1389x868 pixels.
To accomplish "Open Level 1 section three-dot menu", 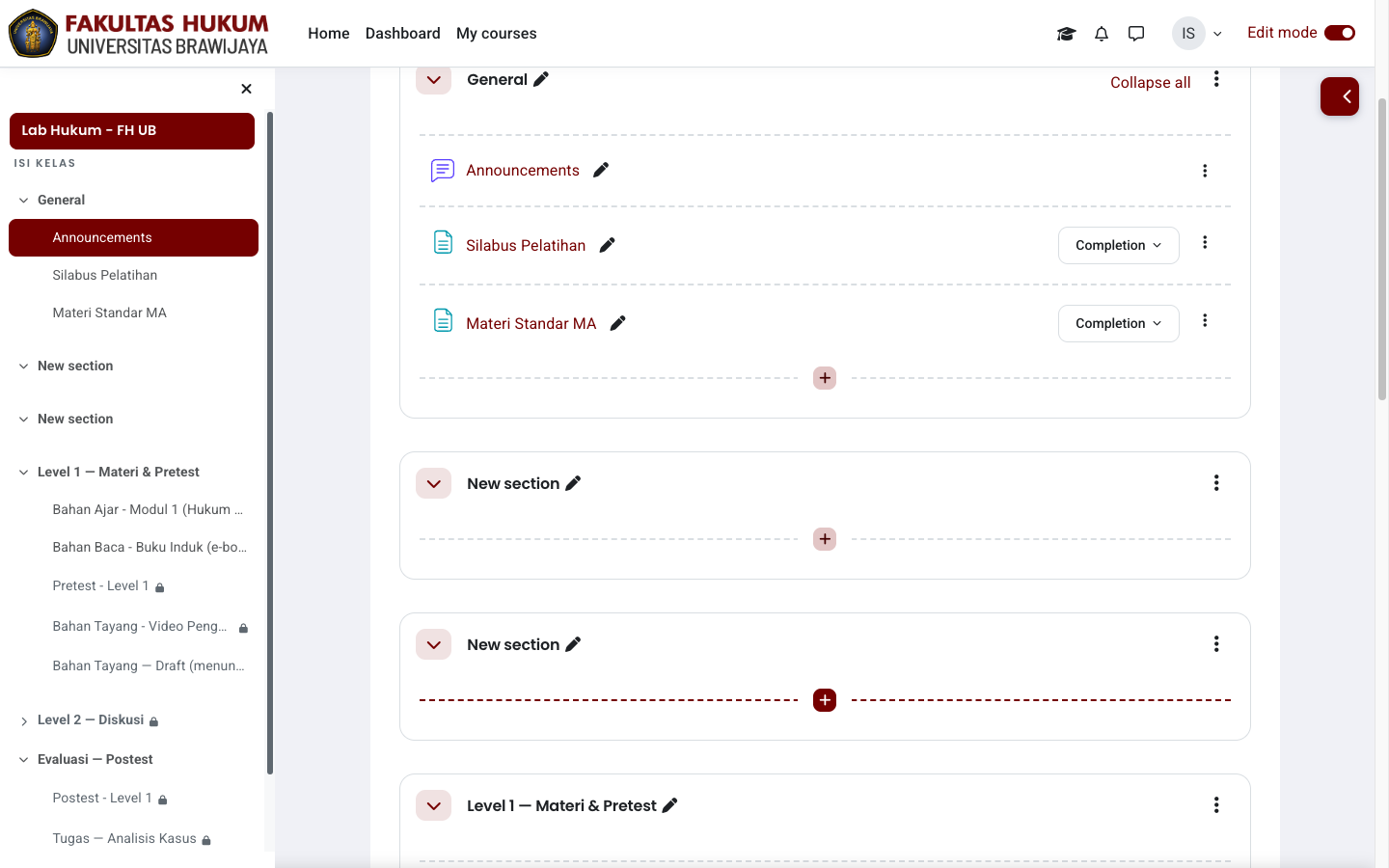I will [1216, 805].
